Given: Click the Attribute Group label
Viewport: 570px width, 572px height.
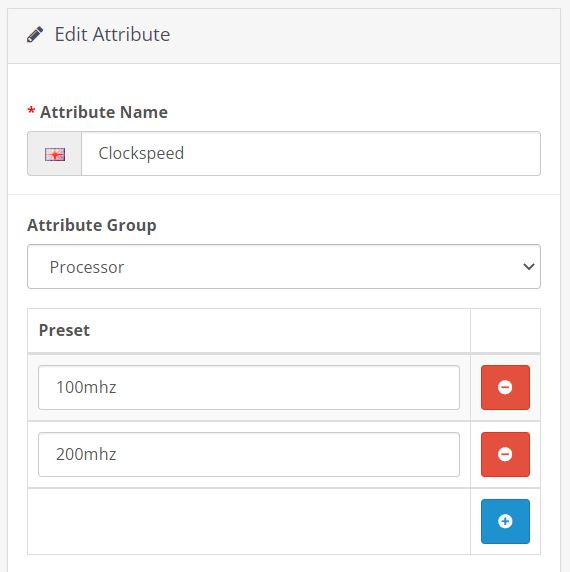Looking at the screenshot, I should (92, 225).
